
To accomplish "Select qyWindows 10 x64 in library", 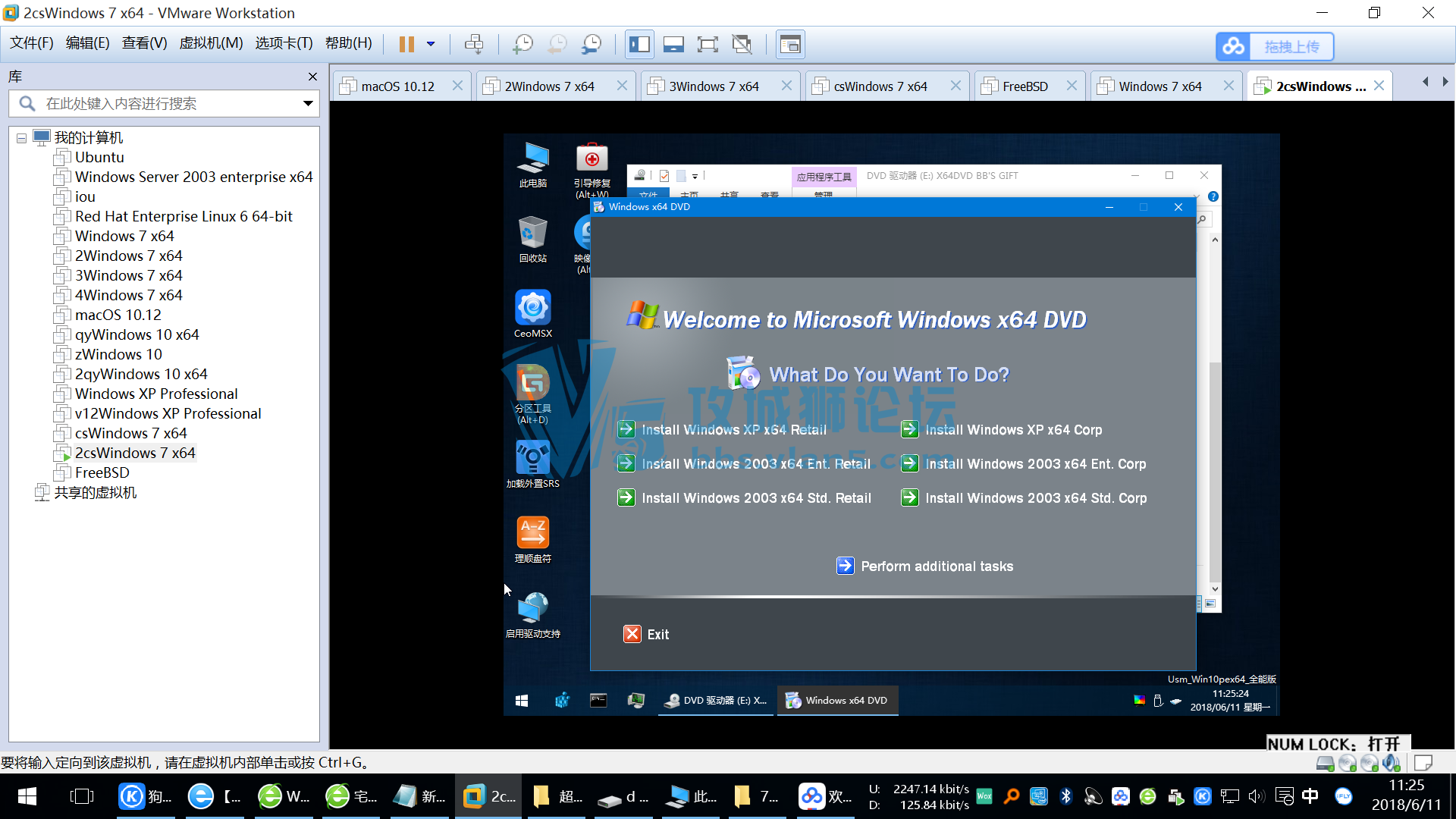I will pyautogui.click(x=136, y=334).
